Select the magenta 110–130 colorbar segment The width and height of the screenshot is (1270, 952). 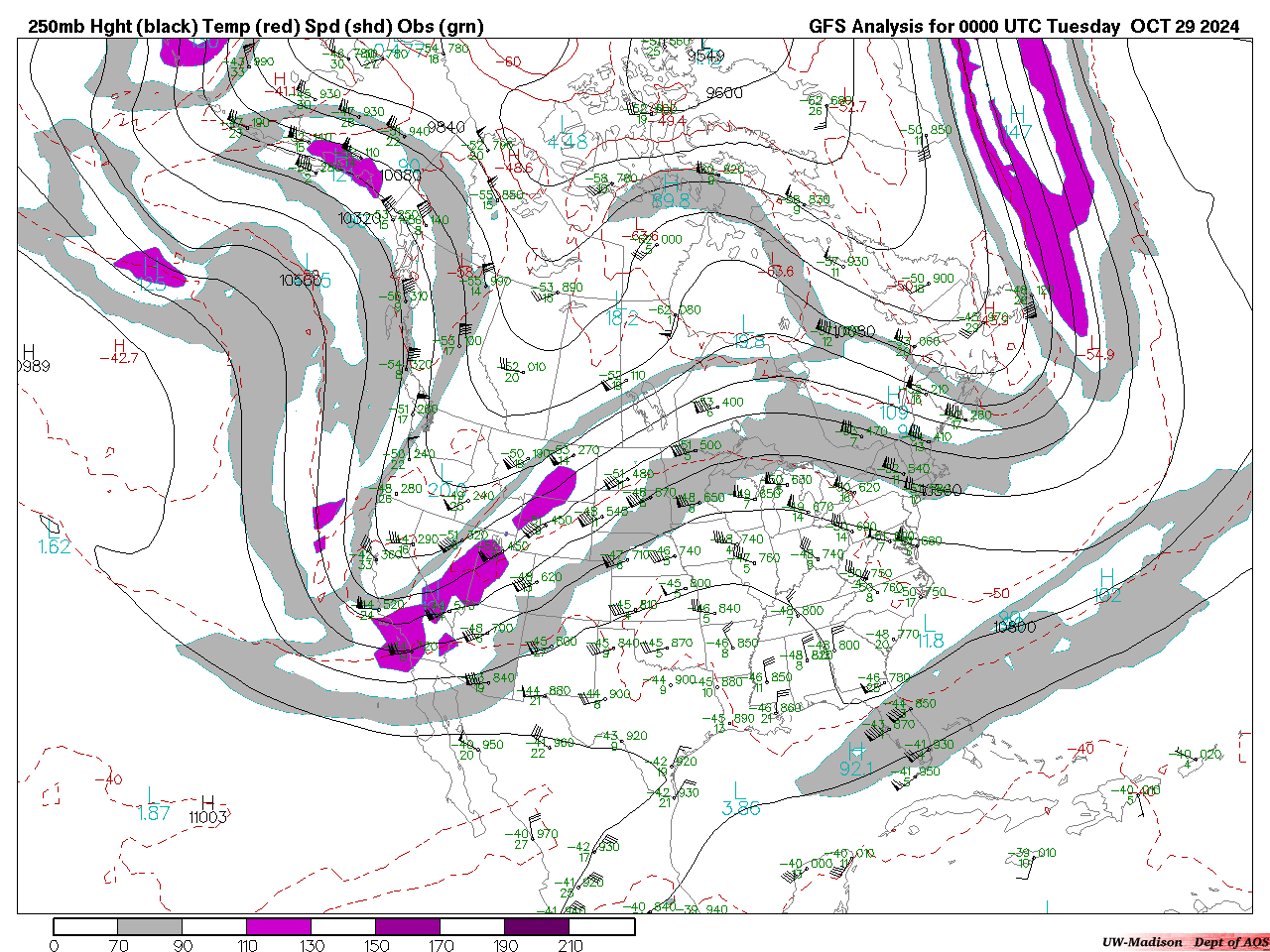(279, 926)
